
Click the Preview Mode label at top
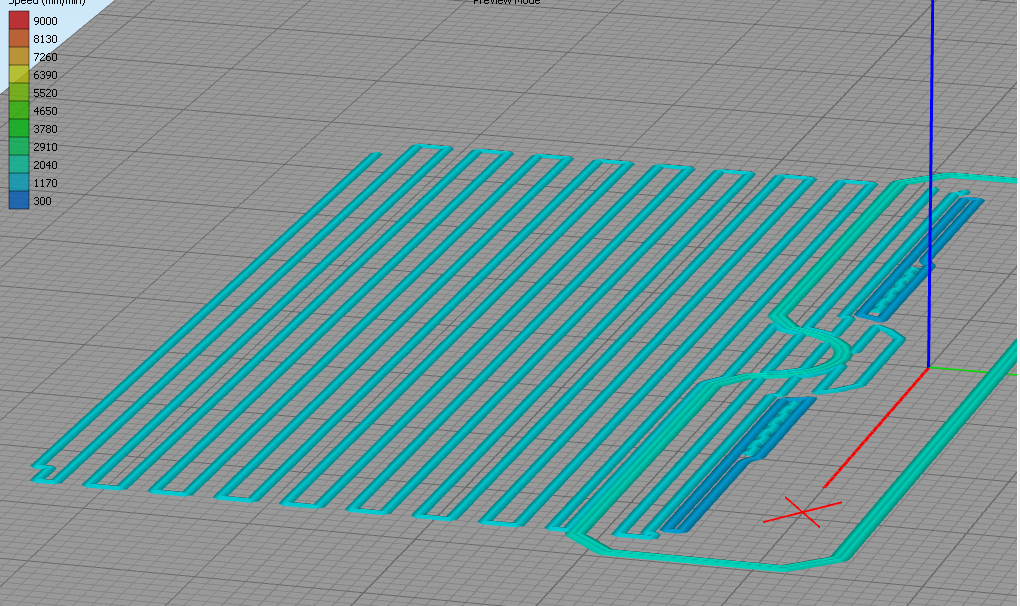(x=506, y=2)
